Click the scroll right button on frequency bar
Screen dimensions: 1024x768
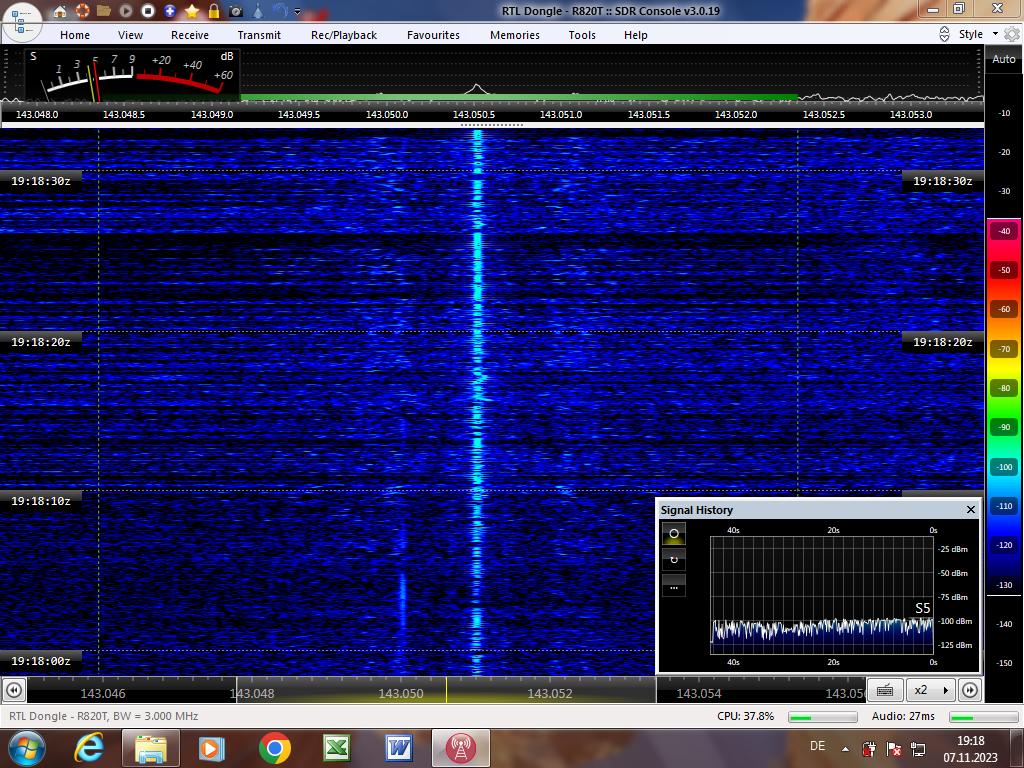point(970,690)
